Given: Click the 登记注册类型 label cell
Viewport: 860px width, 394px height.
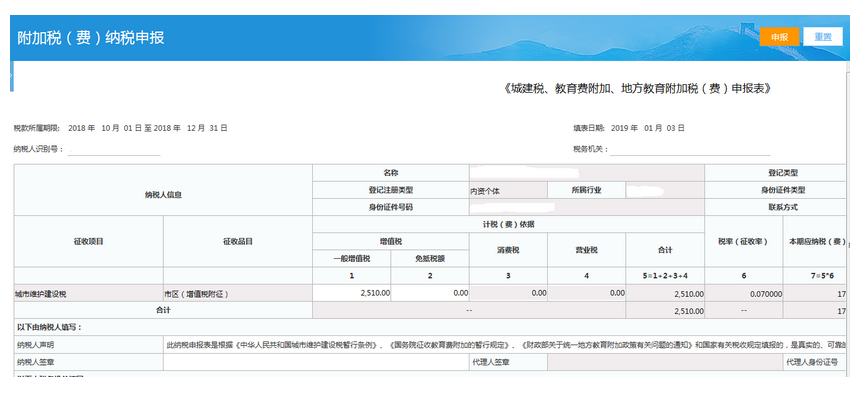Looking at the screenshot, I should 391,190.
